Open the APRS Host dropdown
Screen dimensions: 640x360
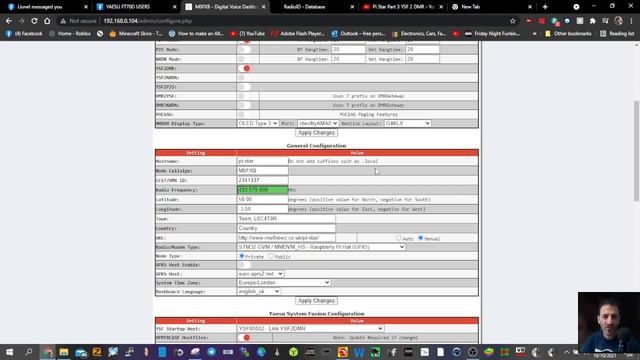260,274
